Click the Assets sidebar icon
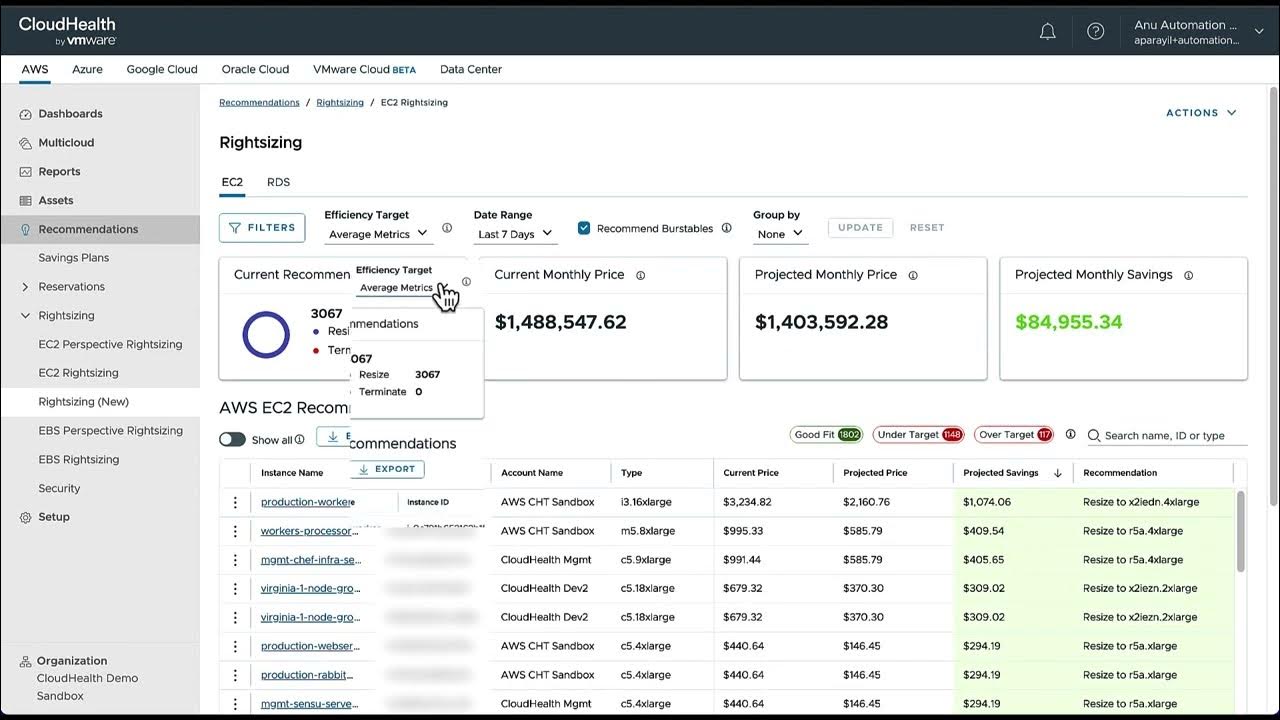1280x720 pixels. click(26, 201)
